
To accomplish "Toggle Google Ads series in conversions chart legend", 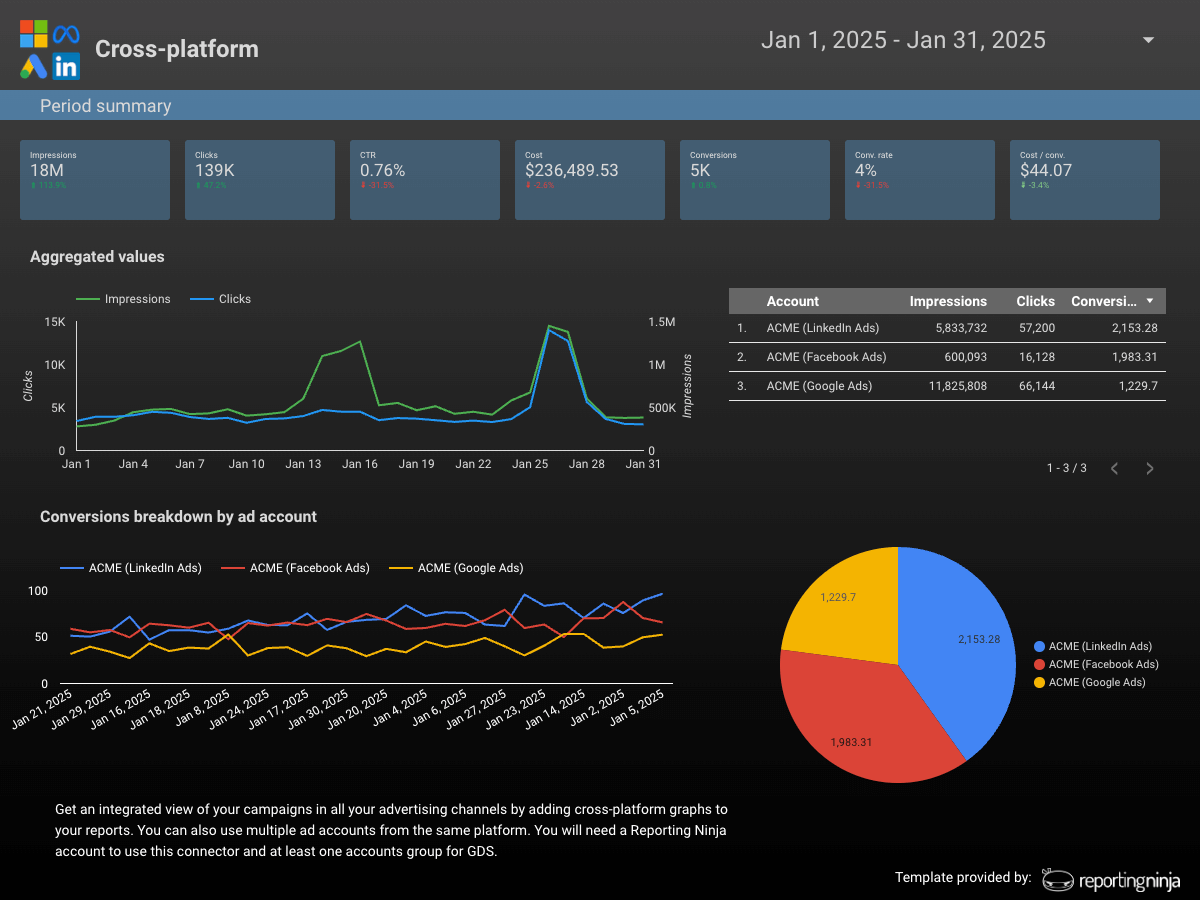I will coord(456,568).
